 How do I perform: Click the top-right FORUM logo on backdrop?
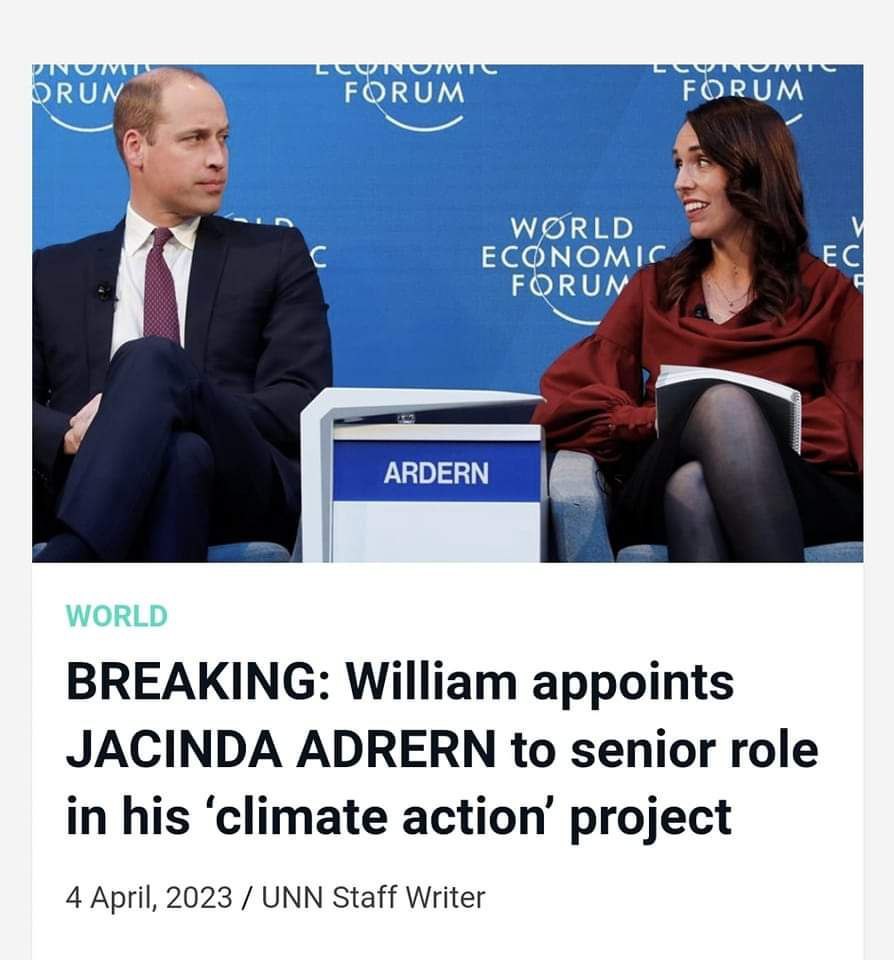point(743,92)
